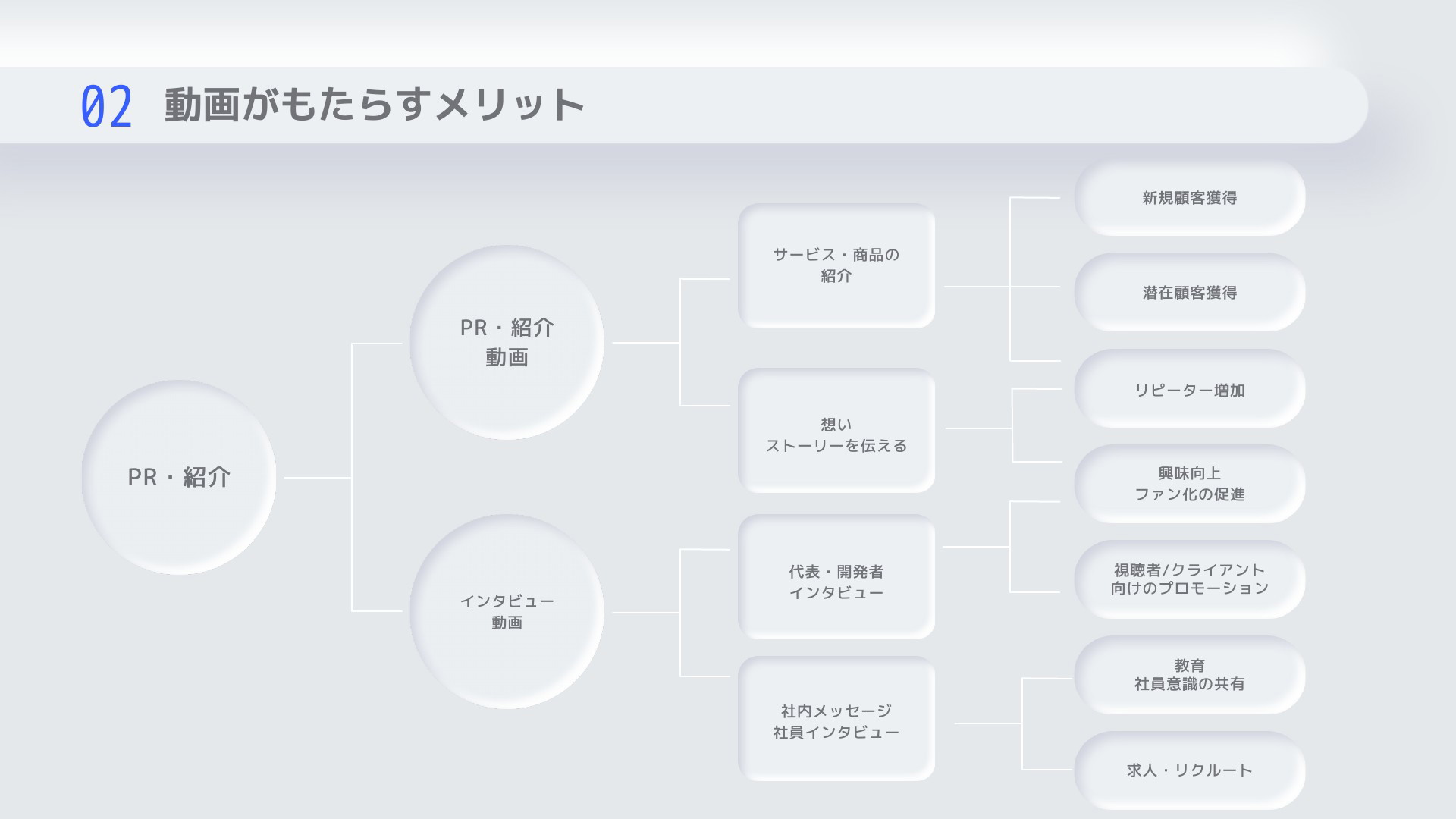Select the 代表・開発者インタビュー box
The height and width of the screenshot is (819, 1456).
tap(836, 576)
